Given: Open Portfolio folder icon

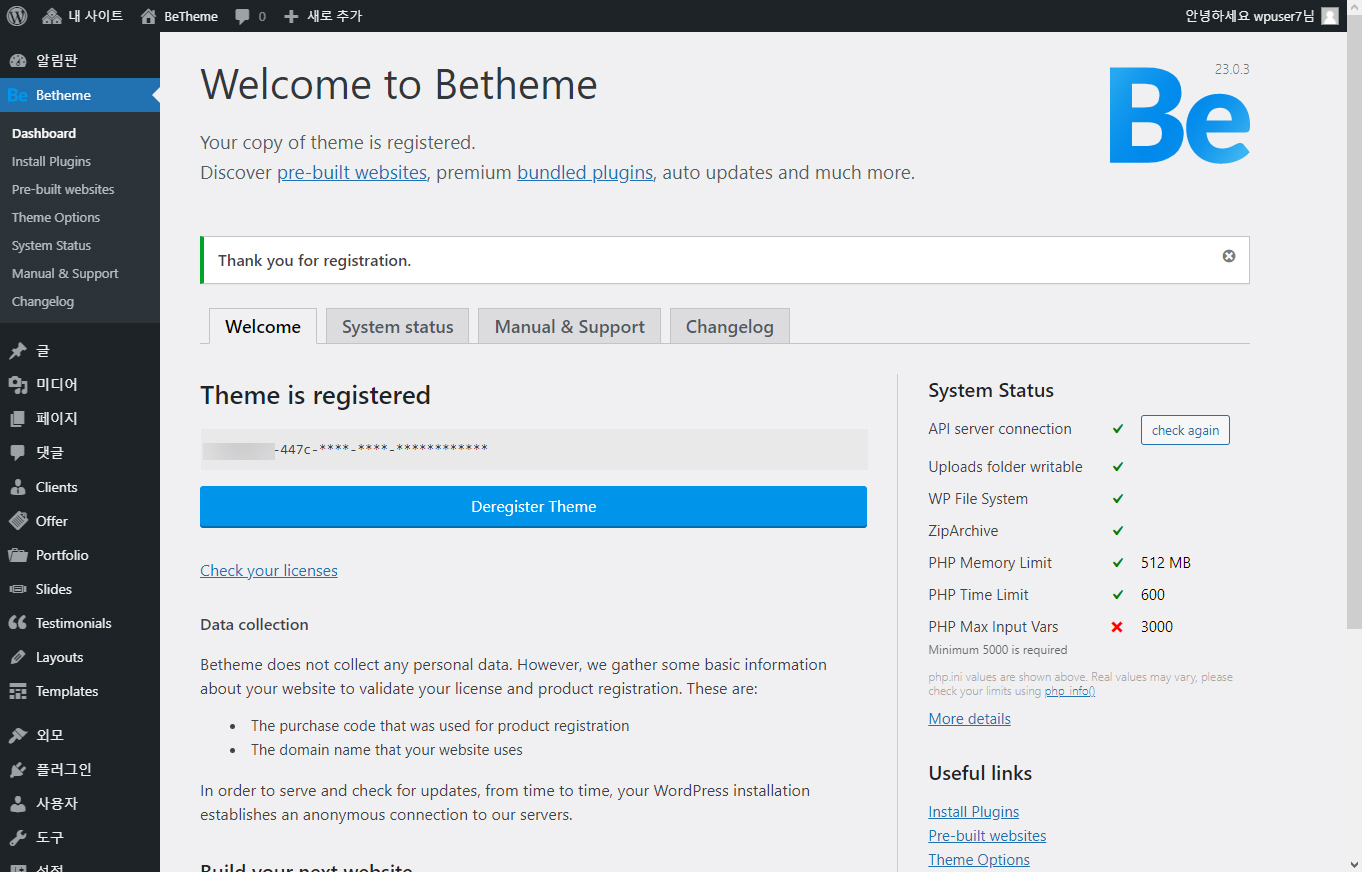Looking at the screenshot, I should click(x=17, y=555).
